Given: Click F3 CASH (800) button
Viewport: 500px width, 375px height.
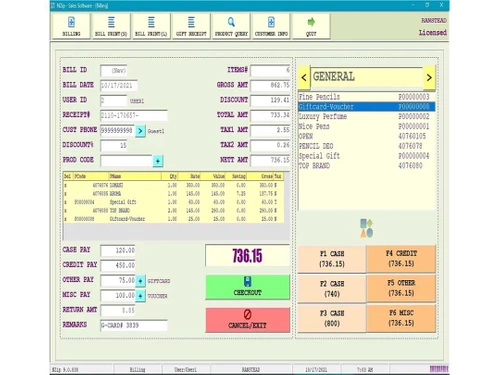Looking at the screenshot, I should (332, 318).
